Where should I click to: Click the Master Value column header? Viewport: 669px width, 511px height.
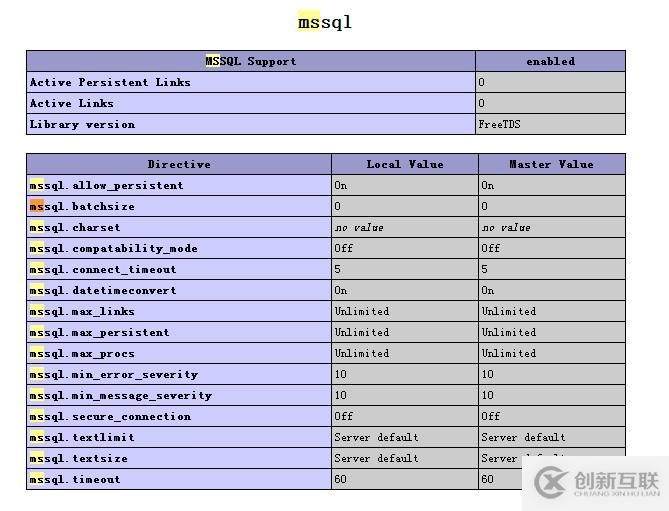point(551,164)
